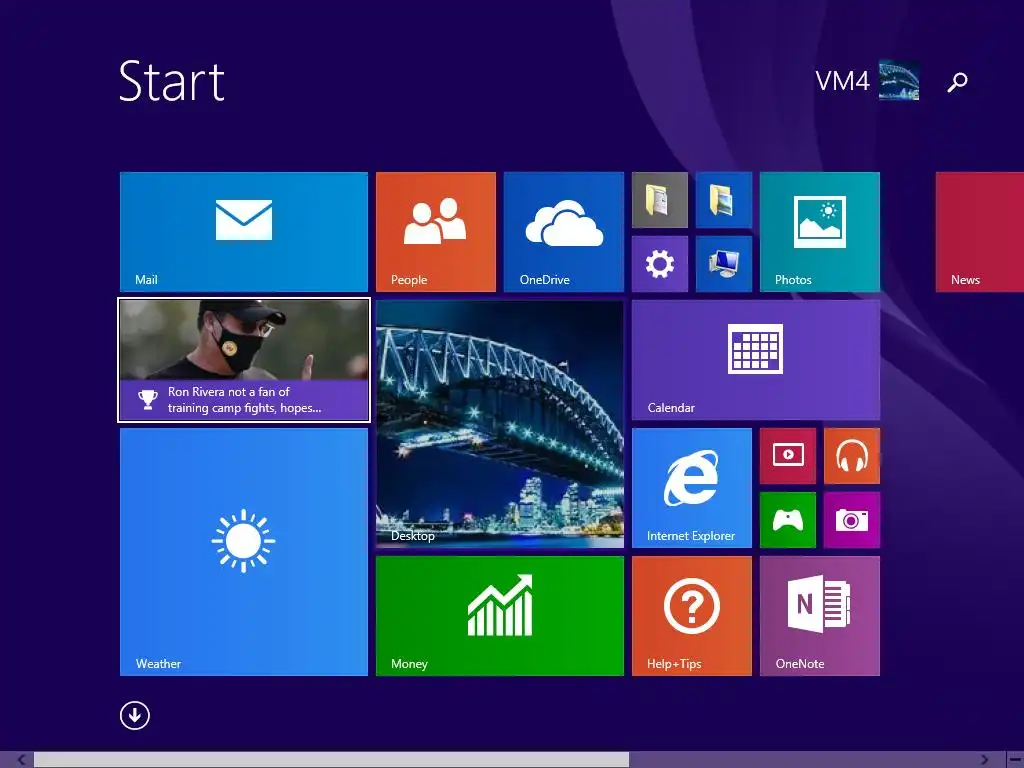Open the Money tile
The height and width of the screenshot is (768, 1024).
point(500,616)
